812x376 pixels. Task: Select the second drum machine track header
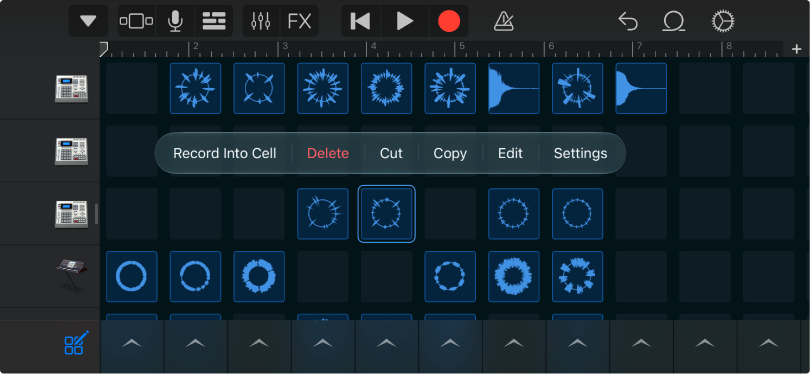[x=71, y=151]
